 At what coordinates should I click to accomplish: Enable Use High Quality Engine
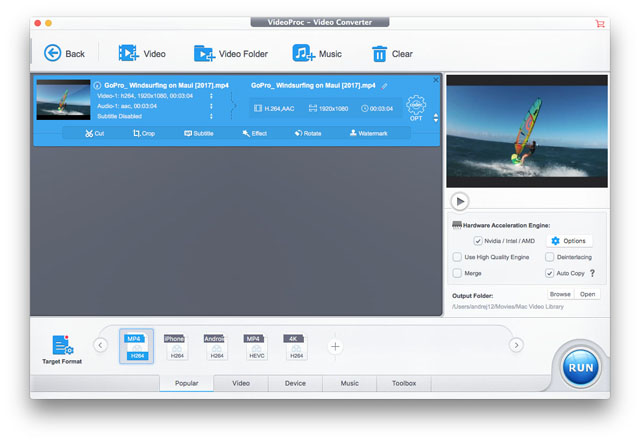click(457, 257)
